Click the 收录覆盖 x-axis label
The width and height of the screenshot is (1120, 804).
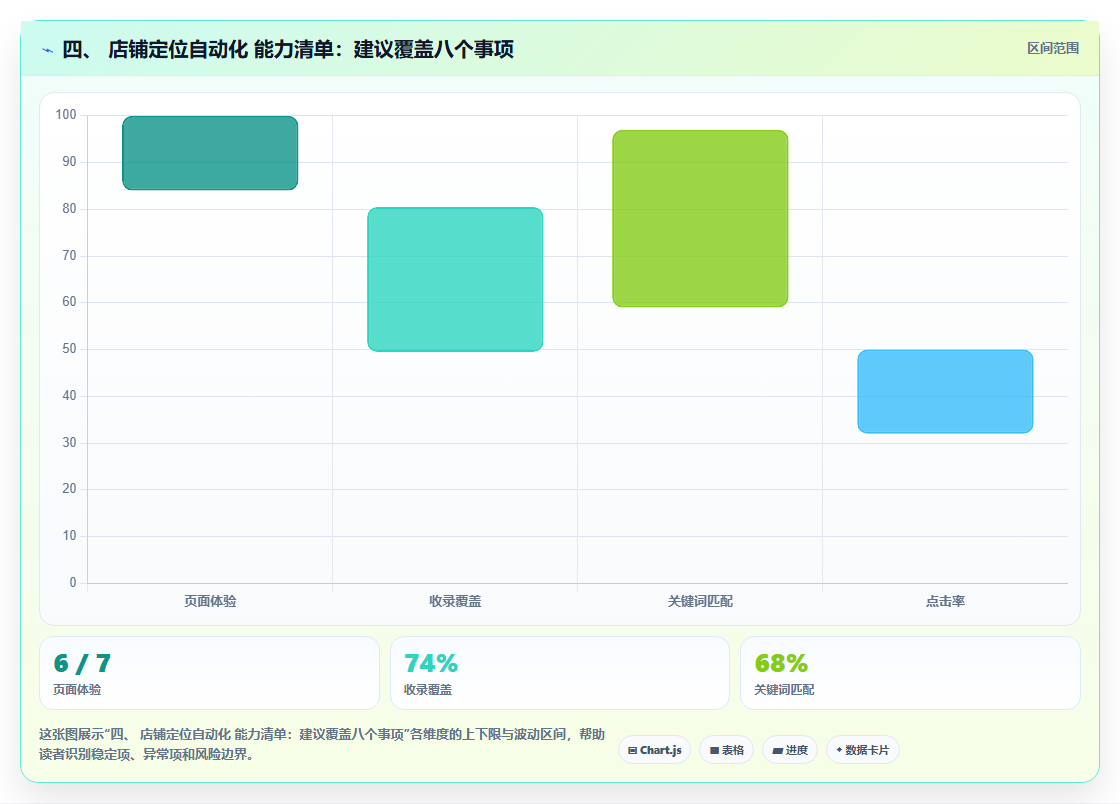(455, 601)
